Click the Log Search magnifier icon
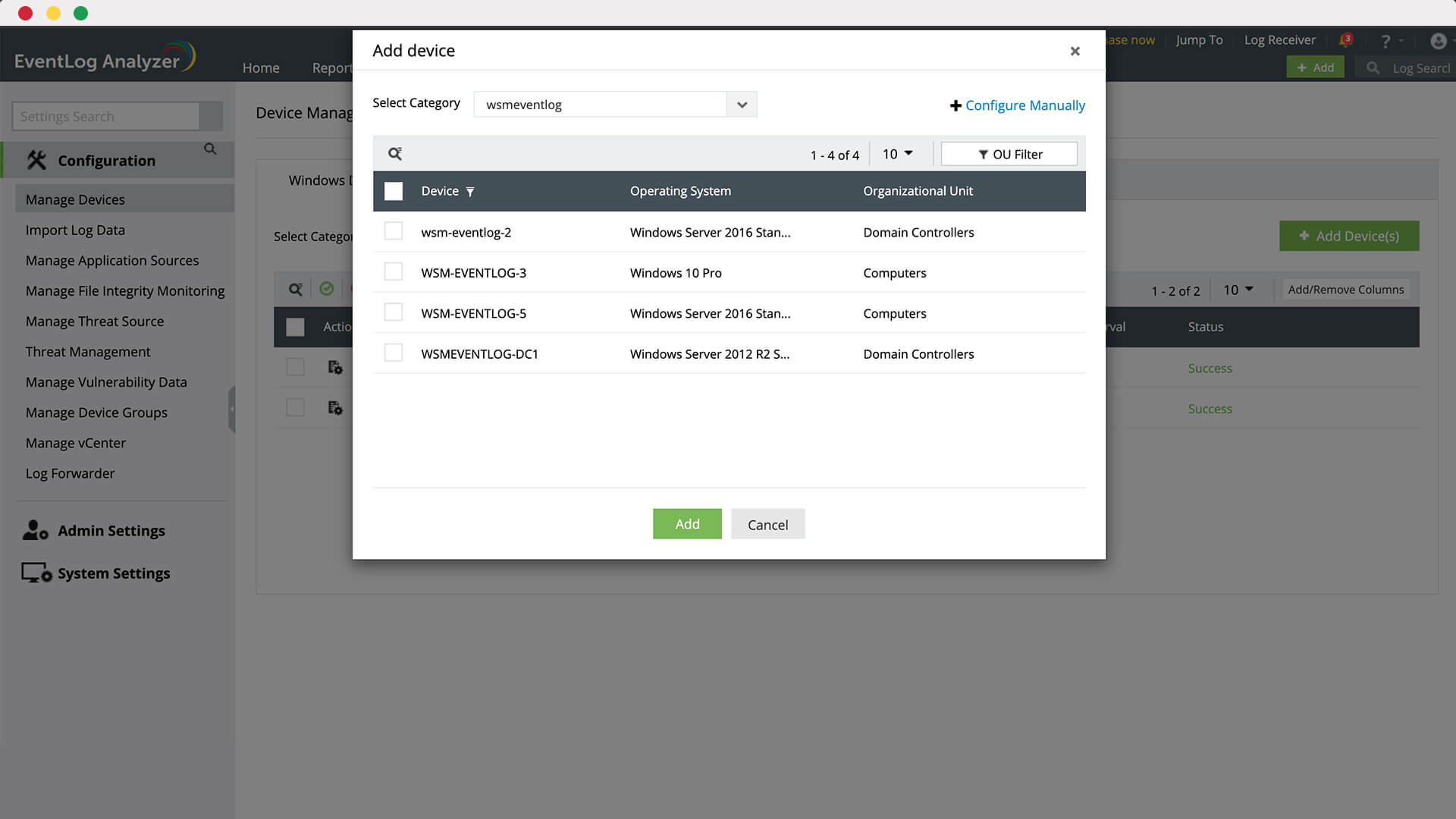The height and width of the screenshot is (819, 1456). 1373,67
